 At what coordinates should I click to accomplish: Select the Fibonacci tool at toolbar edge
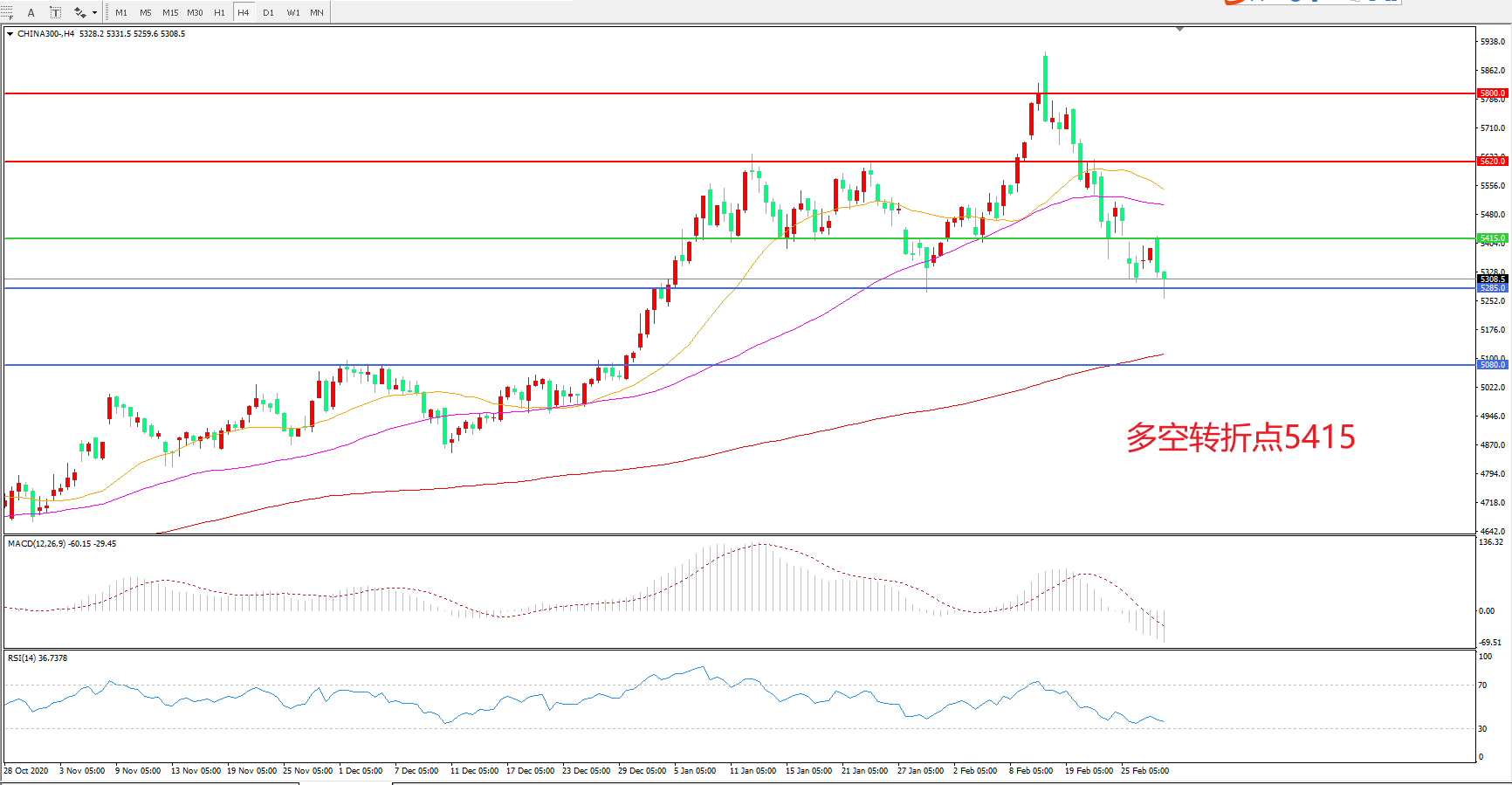click(x=7, y=12)
